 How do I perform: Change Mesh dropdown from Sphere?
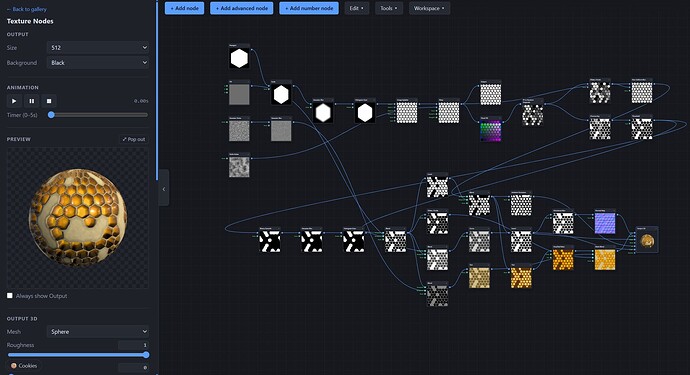pyautogui.click(x=98, y=331)
